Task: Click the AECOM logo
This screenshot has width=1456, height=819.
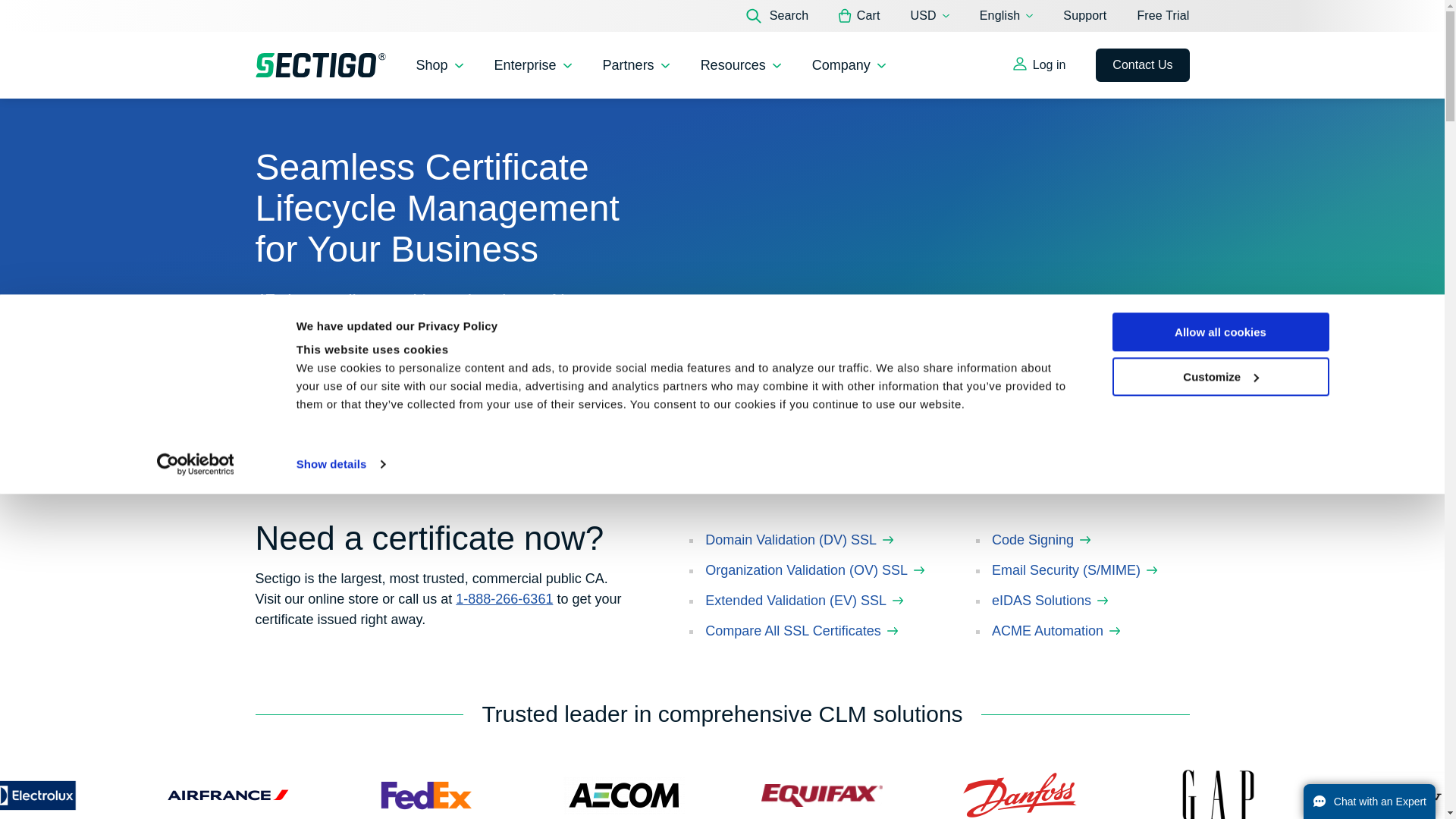Action: pyautogui.click(x=624, y=795)
